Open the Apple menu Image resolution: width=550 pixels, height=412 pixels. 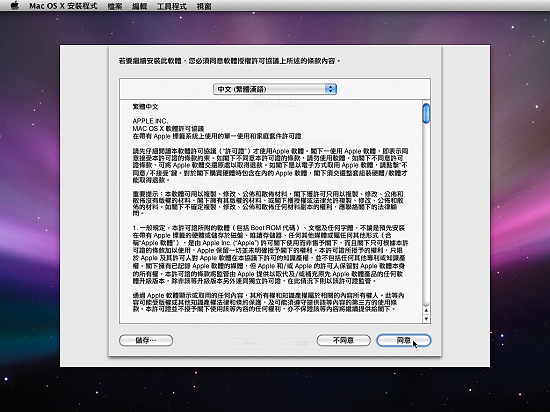tap(15, 6)
